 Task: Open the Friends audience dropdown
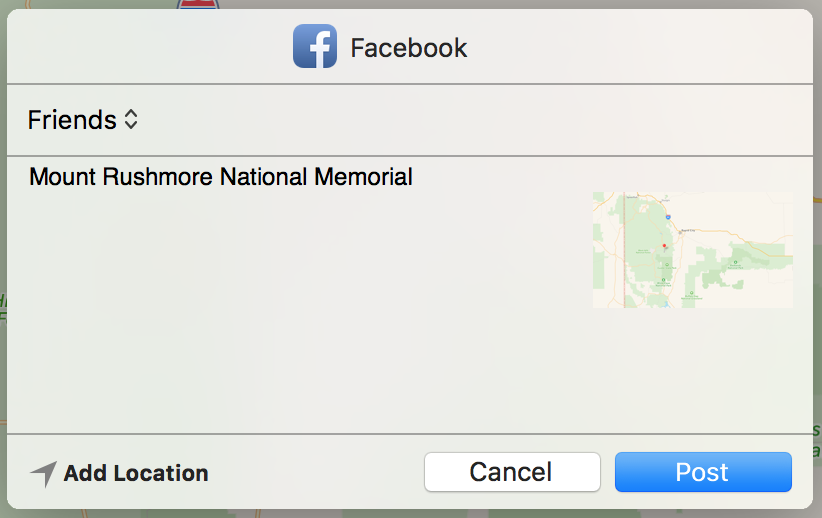tap(83, 120)
